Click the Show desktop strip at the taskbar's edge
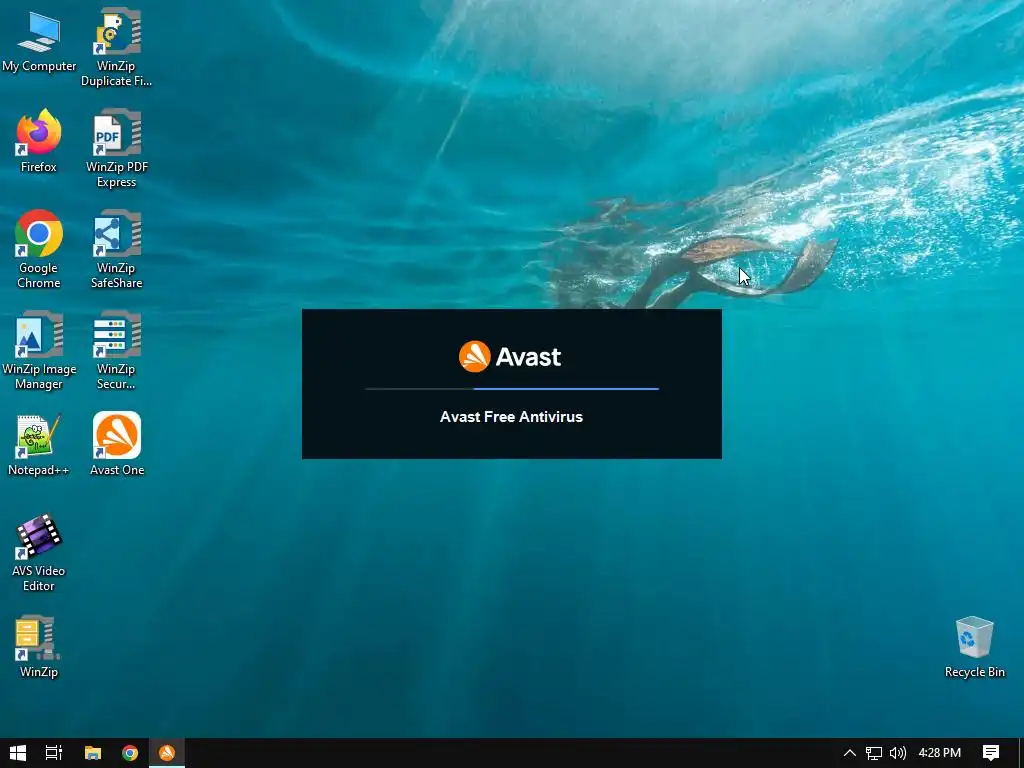 (x=1021, y=753)
